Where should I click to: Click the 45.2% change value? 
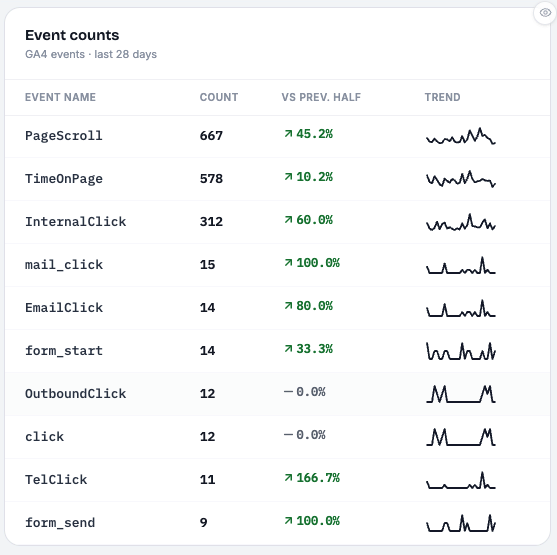coord(314,134)
